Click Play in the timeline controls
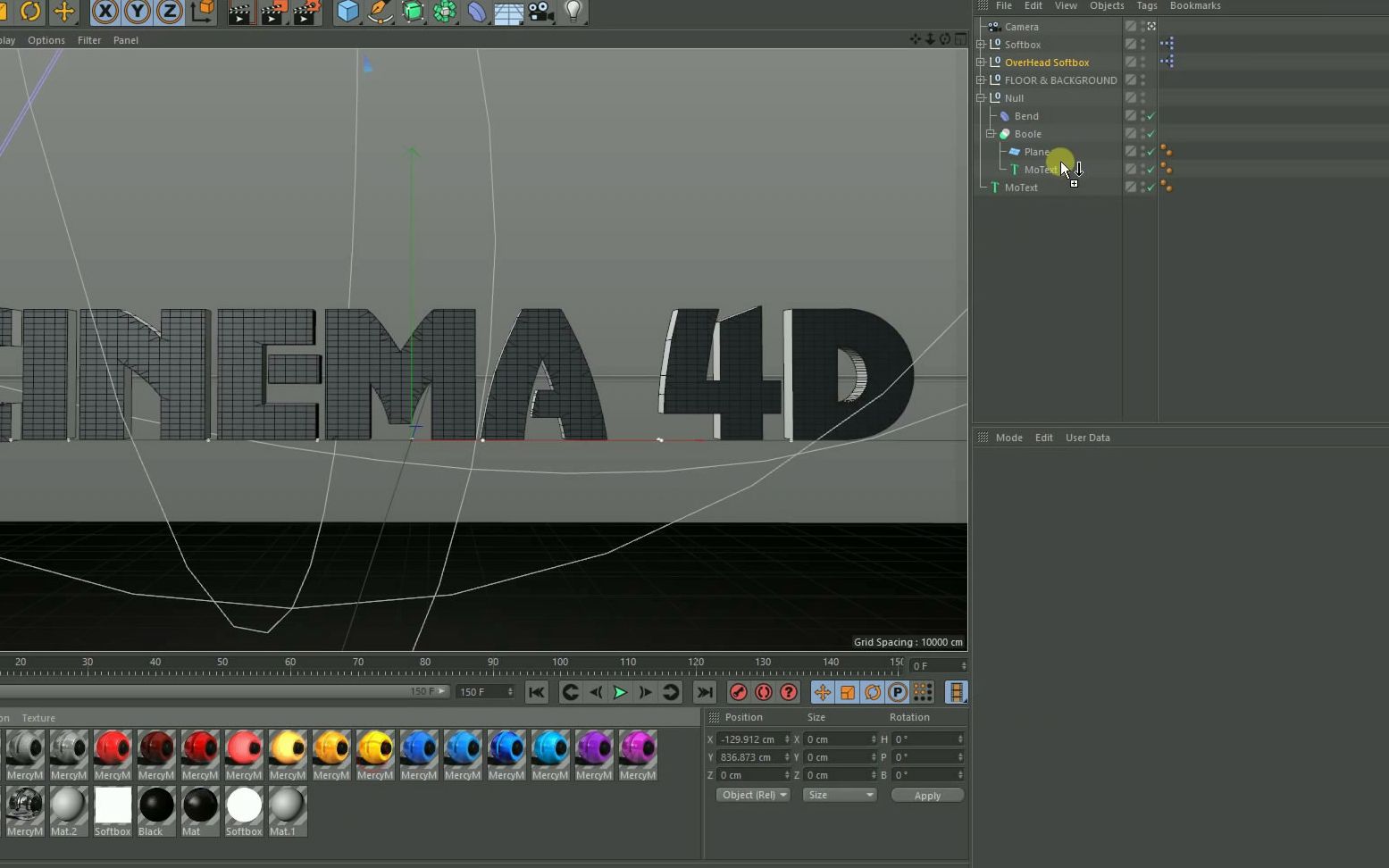The width and height of the screenshot is (1389, 868). click(x=620, y=692)
